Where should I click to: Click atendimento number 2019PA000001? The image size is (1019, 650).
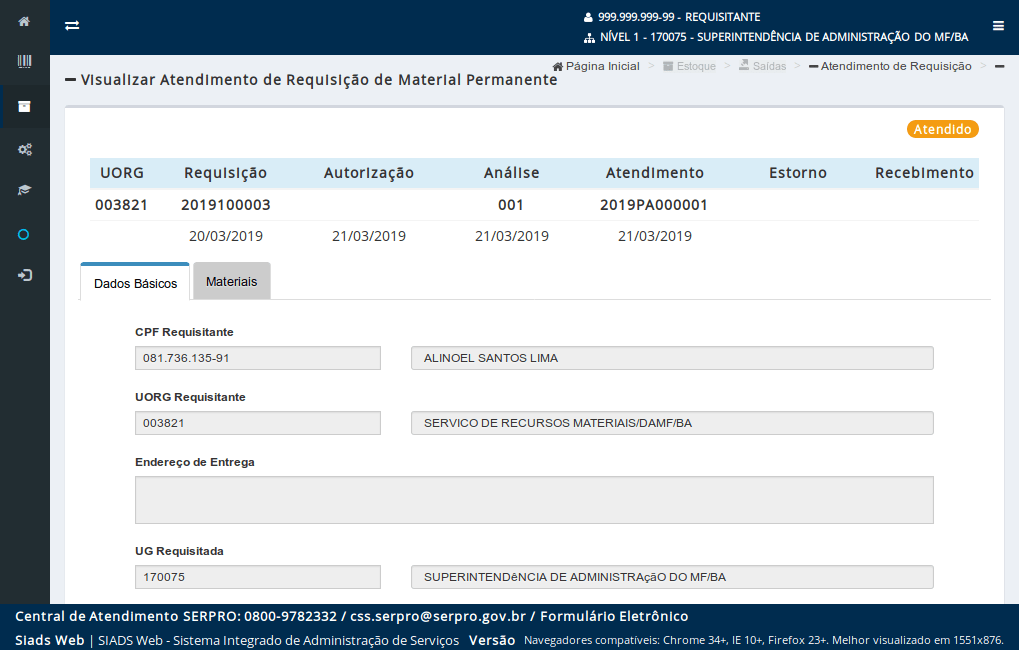pyautogui.click(x=654, y=205)
